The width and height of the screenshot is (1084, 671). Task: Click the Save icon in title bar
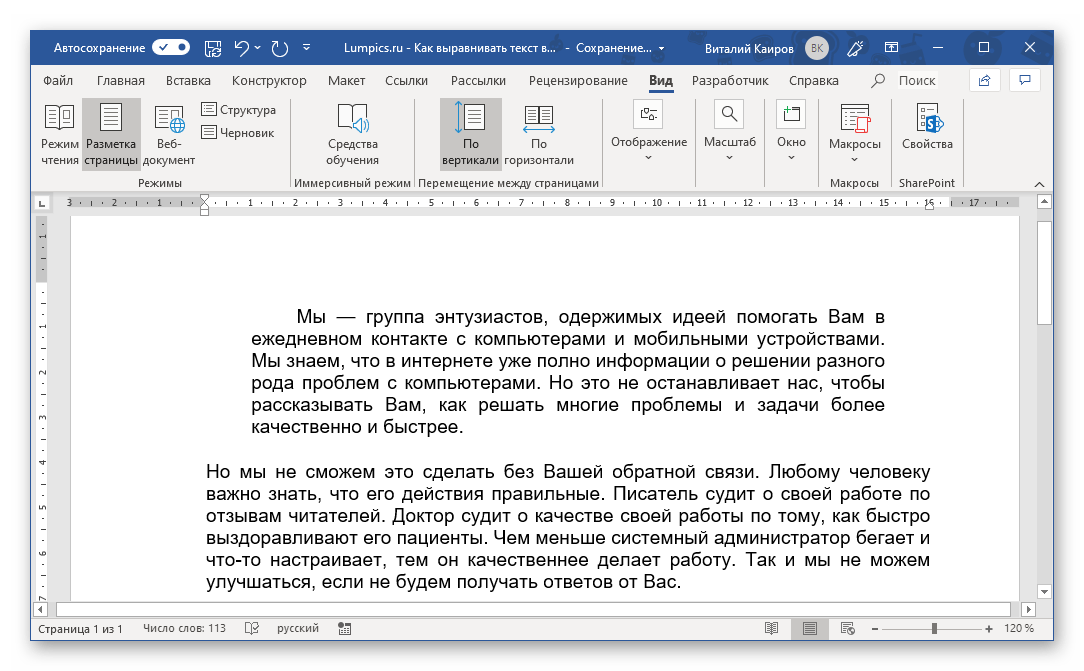[x=212, y=47]
